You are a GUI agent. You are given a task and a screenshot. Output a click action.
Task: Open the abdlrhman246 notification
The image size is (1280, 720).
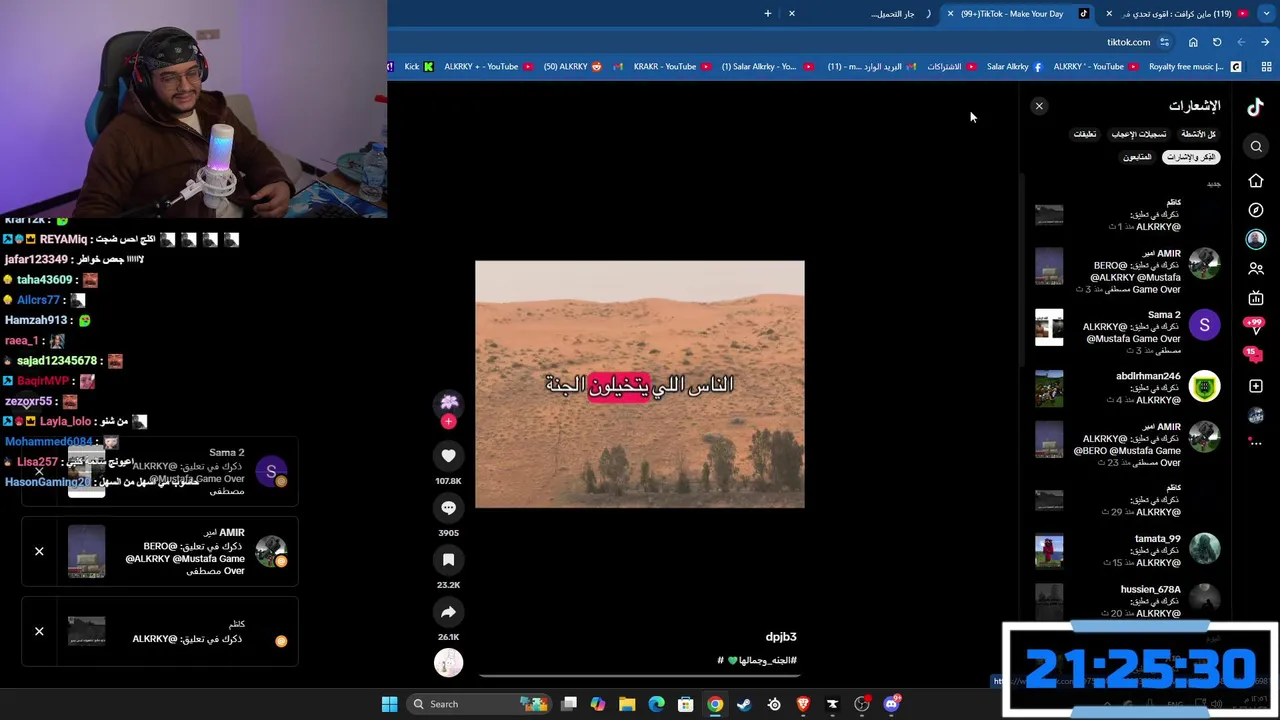click(x=1127, y=388)
